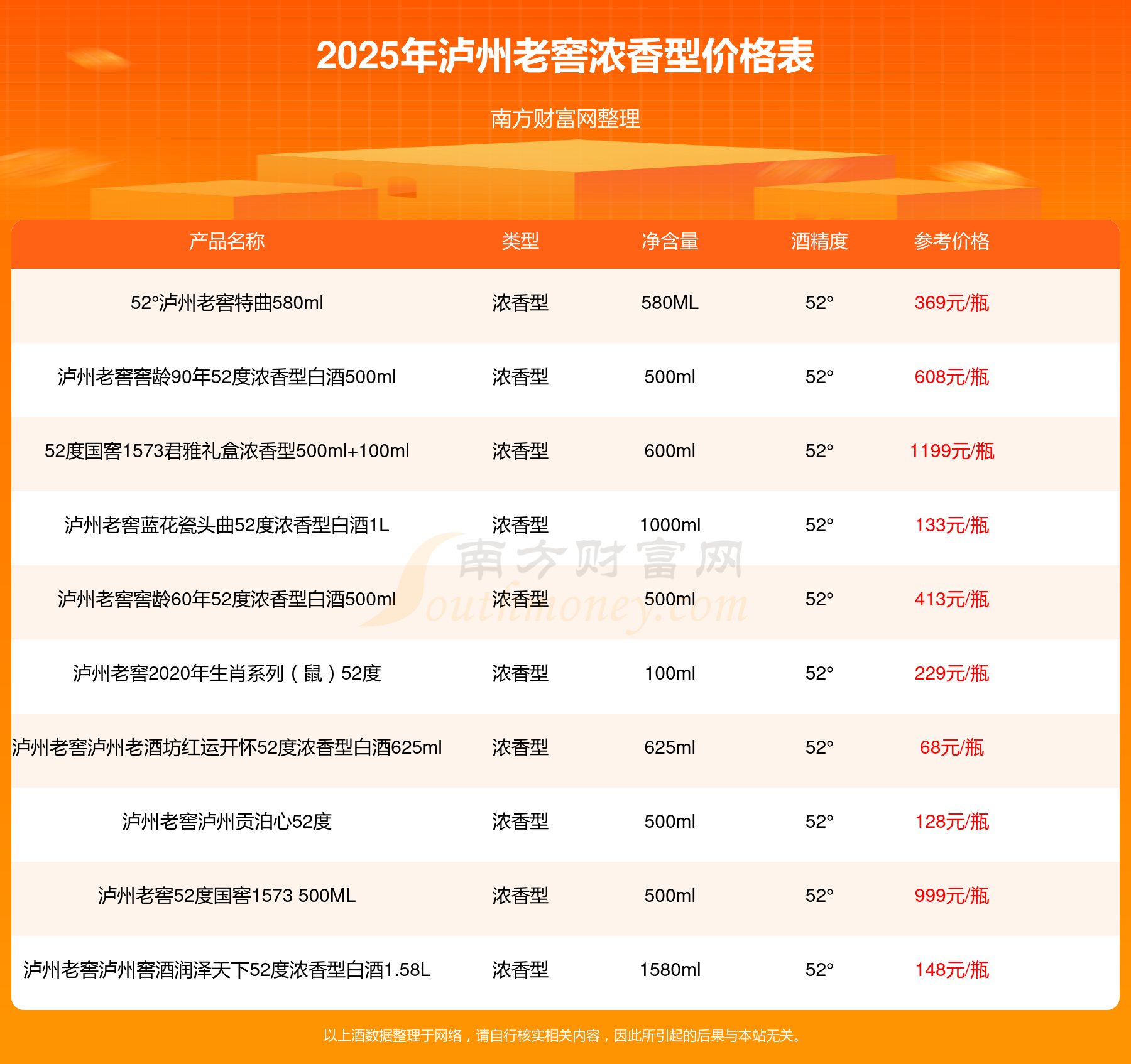
Task: Click 52° alcohol cell in 133元/瓶 row
Action: pyautogui.click(x=819, y=525)
